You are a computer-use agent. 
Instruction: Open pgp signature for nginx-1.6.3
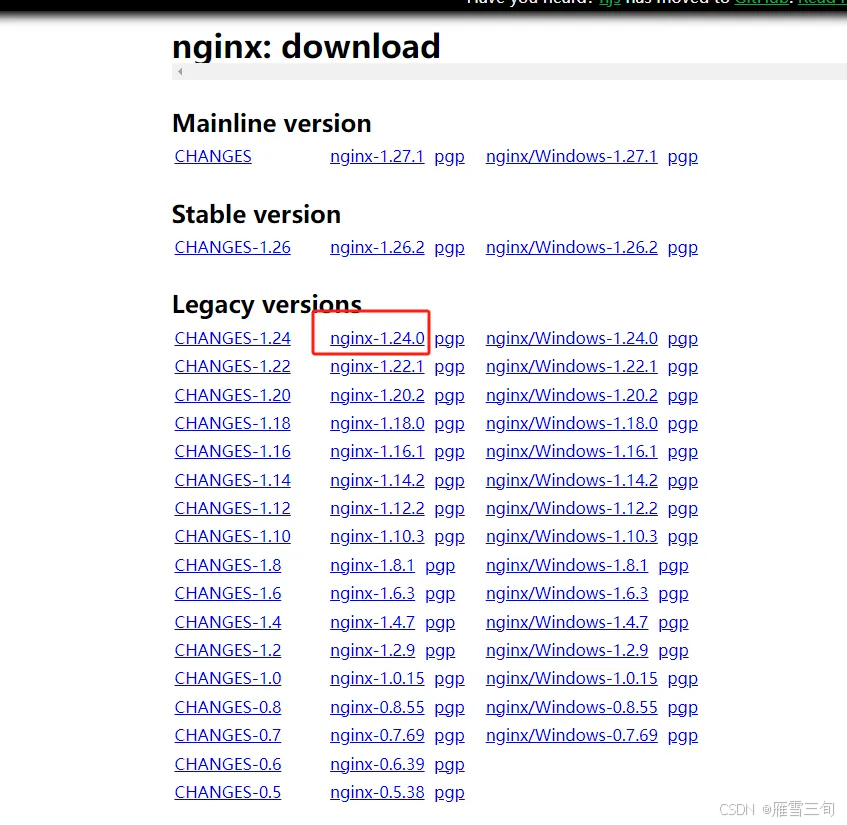click(x=440, y=594)
